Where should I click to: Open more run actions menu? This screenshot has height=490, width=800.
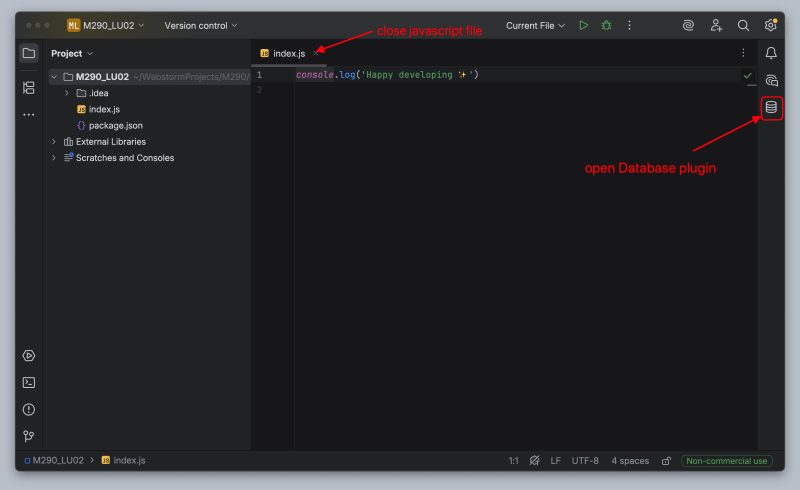pyautogui.click(x=630, y=26)
